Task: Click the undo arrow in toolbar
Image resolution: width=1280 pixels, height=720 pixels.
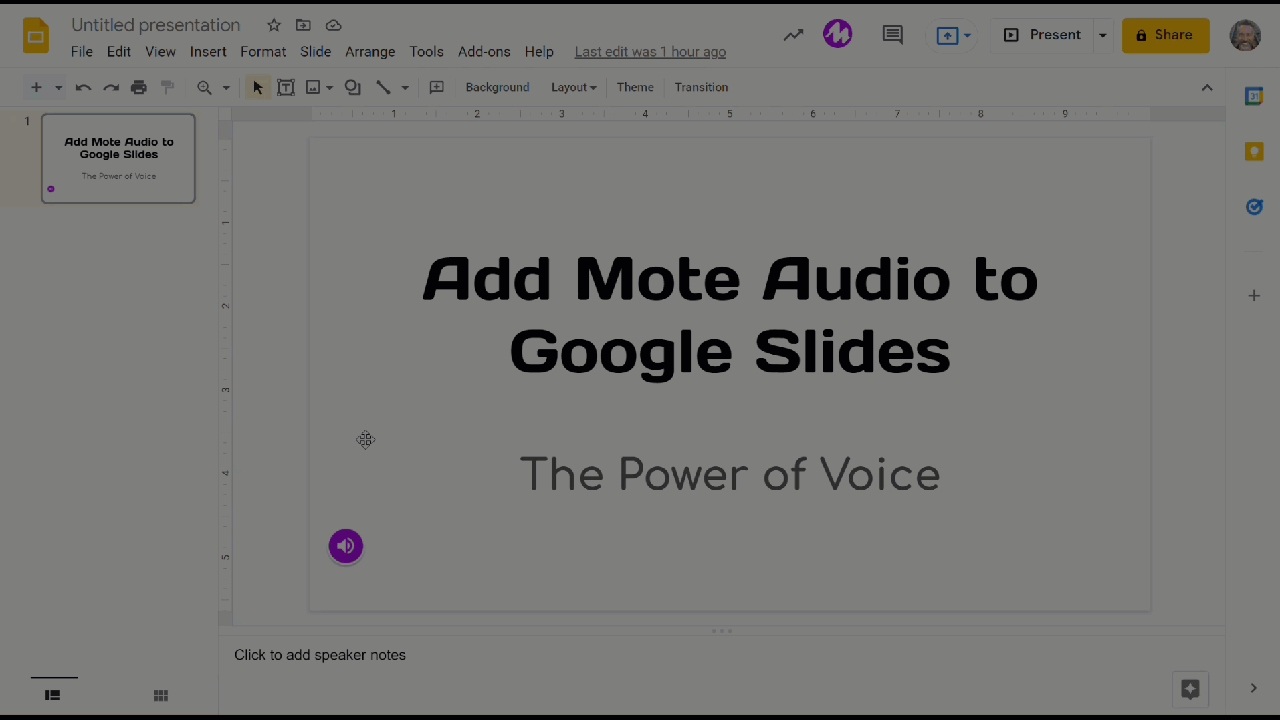Action: [x=83, y=88]
